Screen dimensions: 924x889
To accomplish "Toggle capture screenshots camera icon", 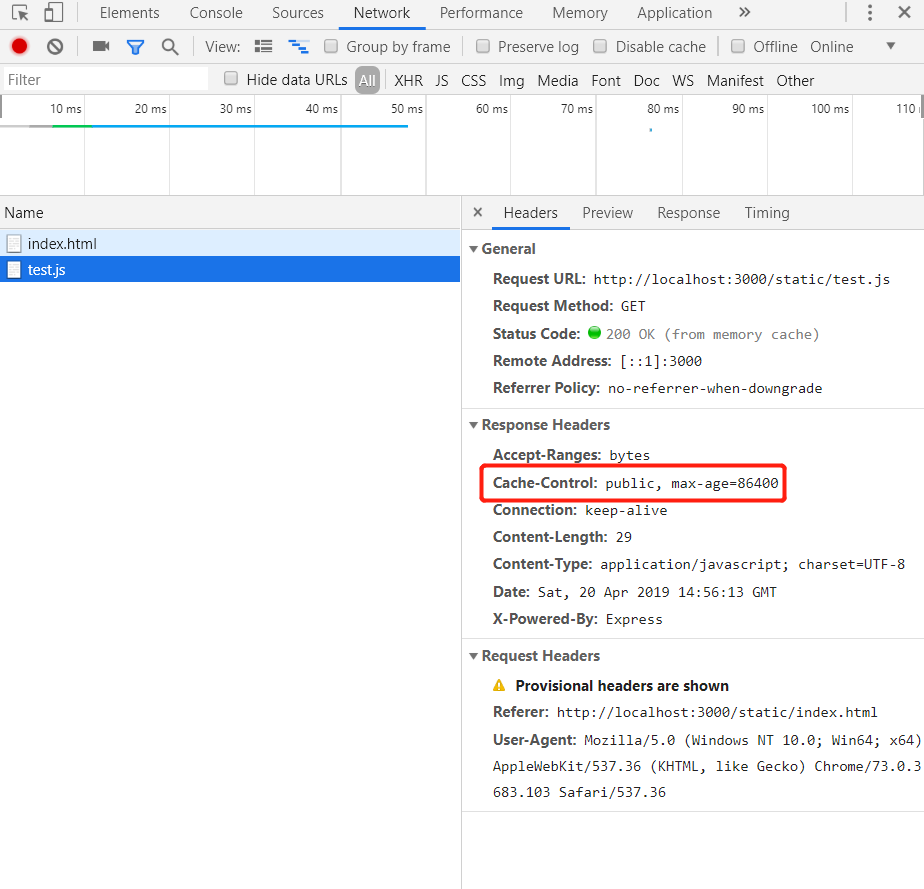I will click(101, 46).
